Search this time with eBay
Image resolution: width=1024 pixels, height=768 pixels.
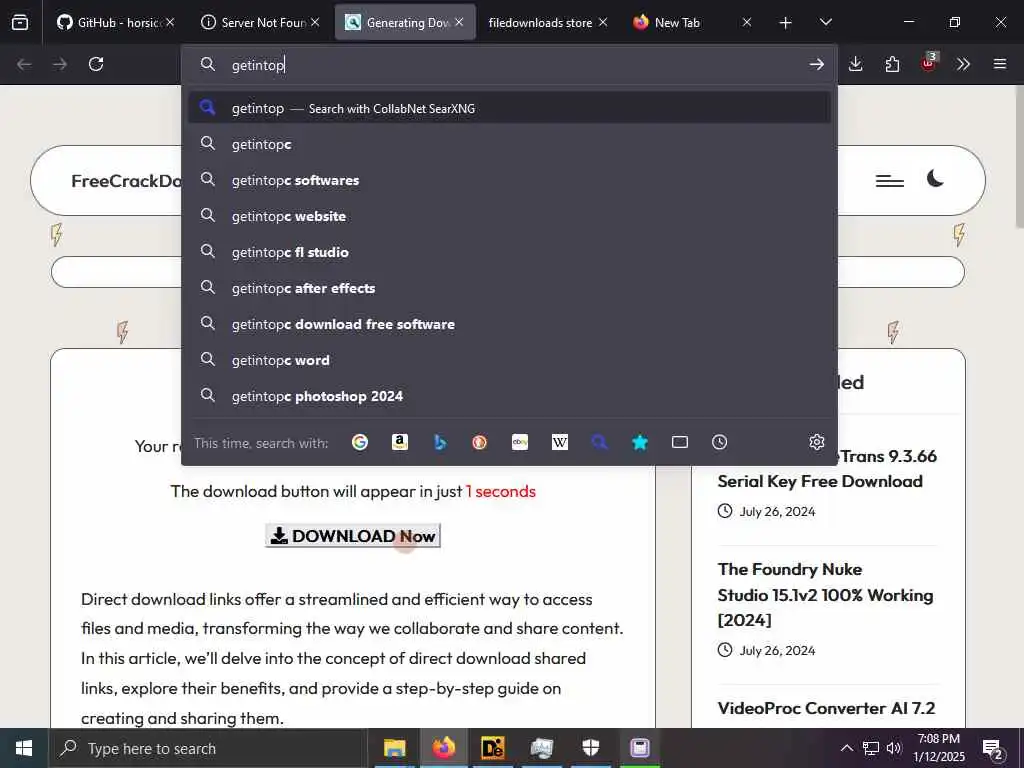[520, 442]
